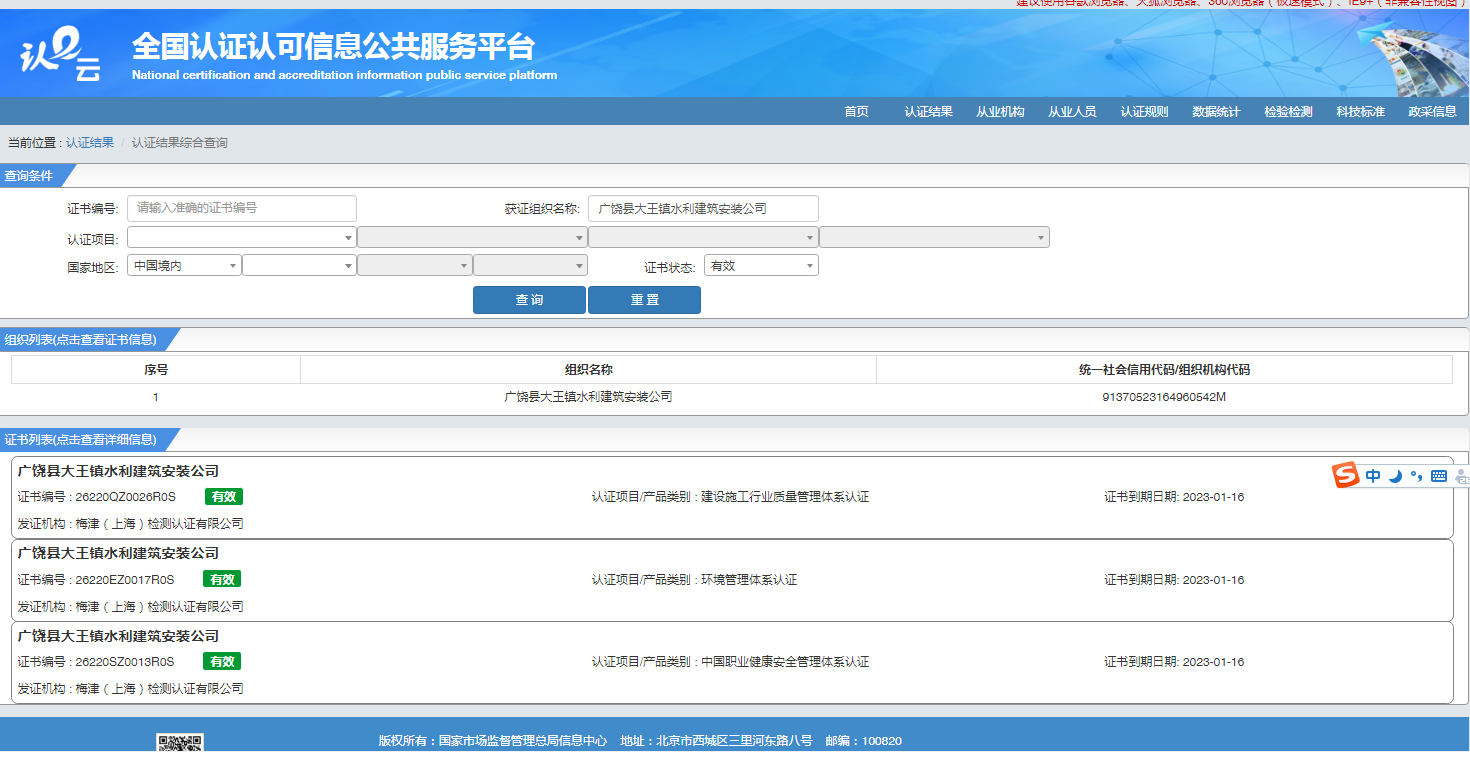Click credit code 91370523164960542M
This screenshot has width=1470, height=757.
(1164, 397)
